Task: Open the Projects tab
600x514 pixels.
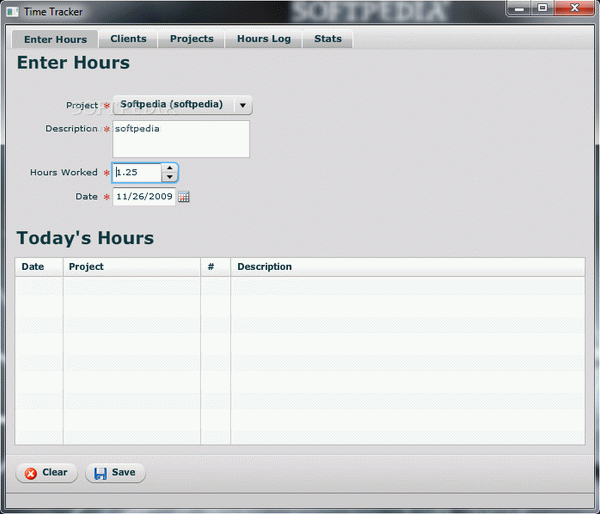Action: (x=191, y=39)
